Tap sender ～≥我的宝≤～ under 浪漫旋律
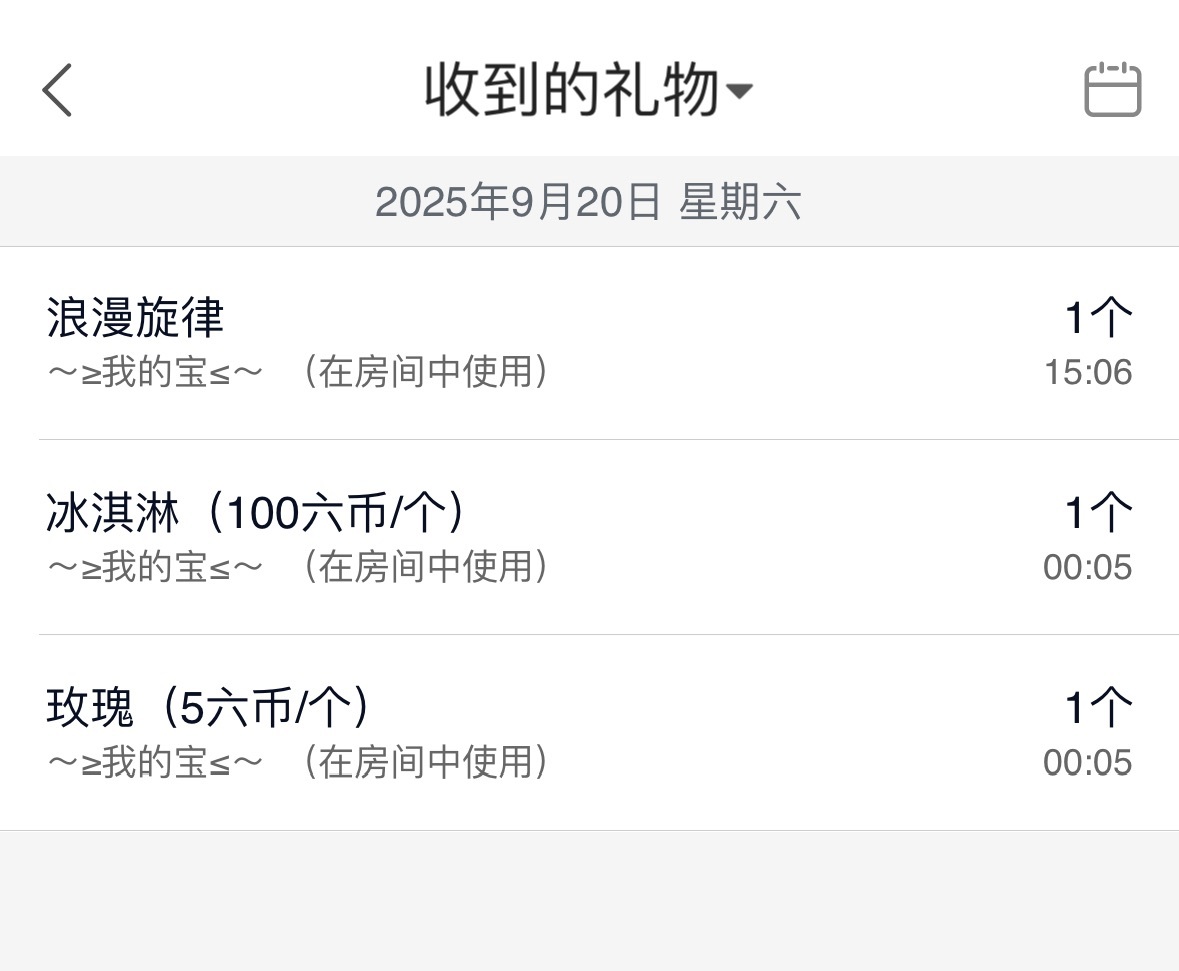Screen dimensions: 1179x971 click(x=155, y=373)
